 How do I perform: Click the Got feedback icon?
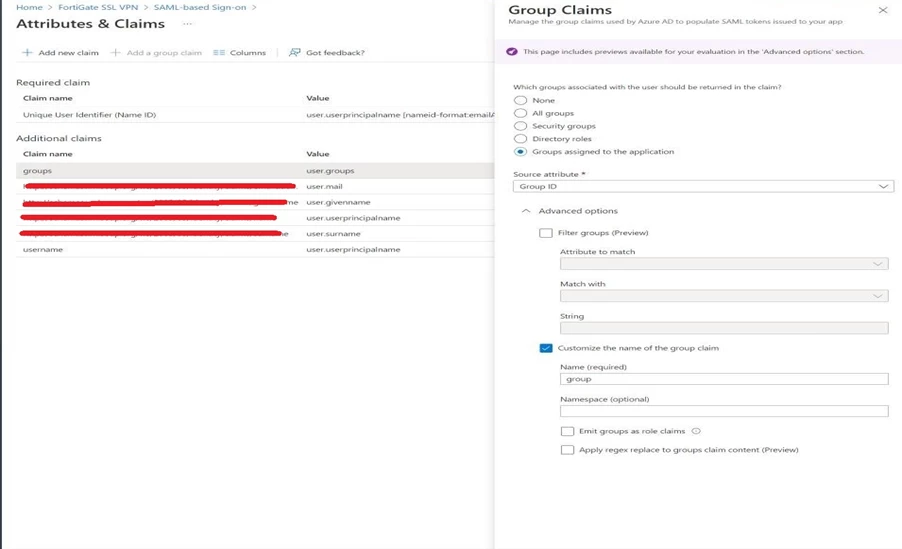[x=295, y=52]
